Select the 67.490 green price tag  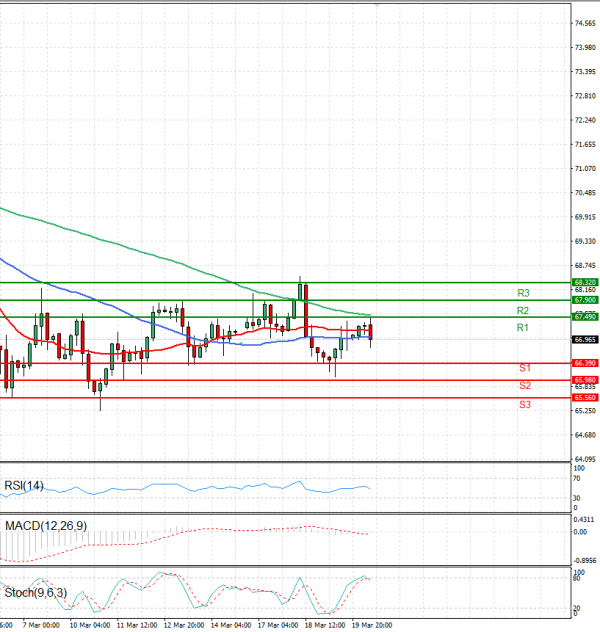click(x=585, y=317)
